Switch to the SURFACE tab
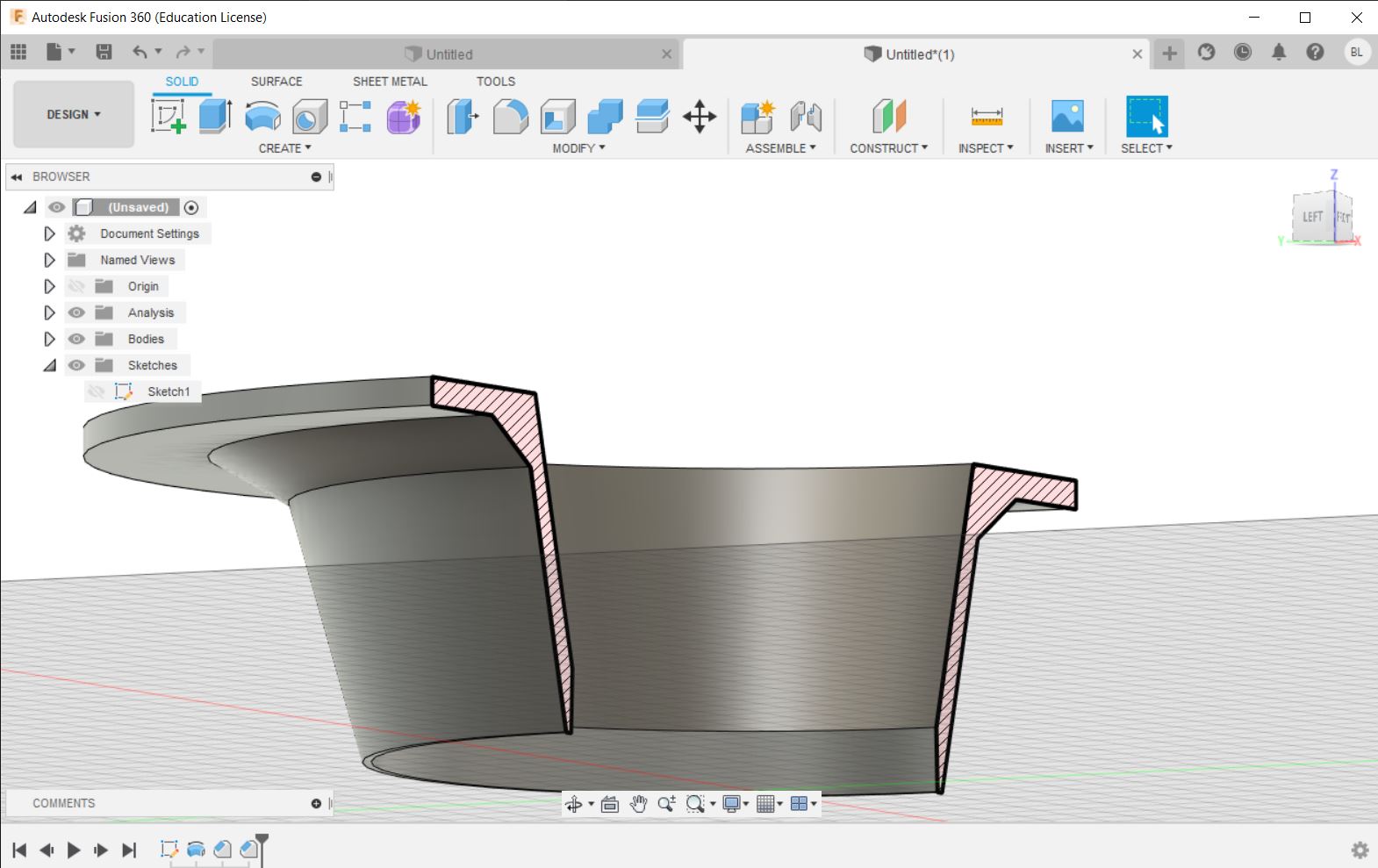Image resolution: width=1378 pixels, height=868 pixels. pos(276,81)
